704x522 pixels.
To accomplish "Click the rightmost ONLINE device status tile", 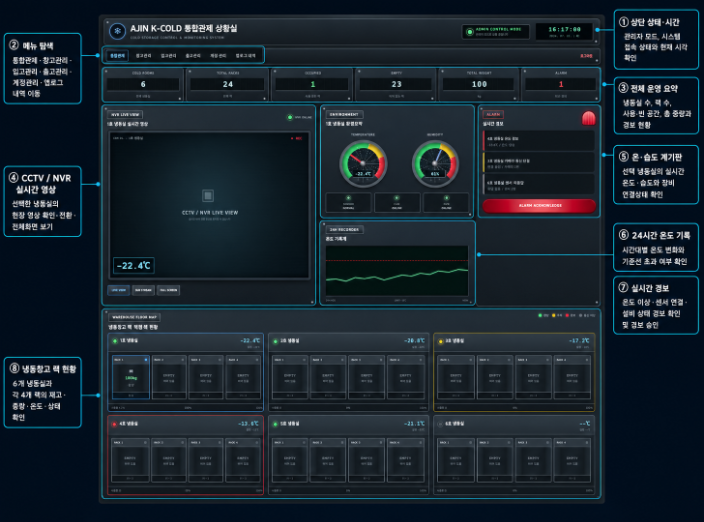I will coord(446,202).
